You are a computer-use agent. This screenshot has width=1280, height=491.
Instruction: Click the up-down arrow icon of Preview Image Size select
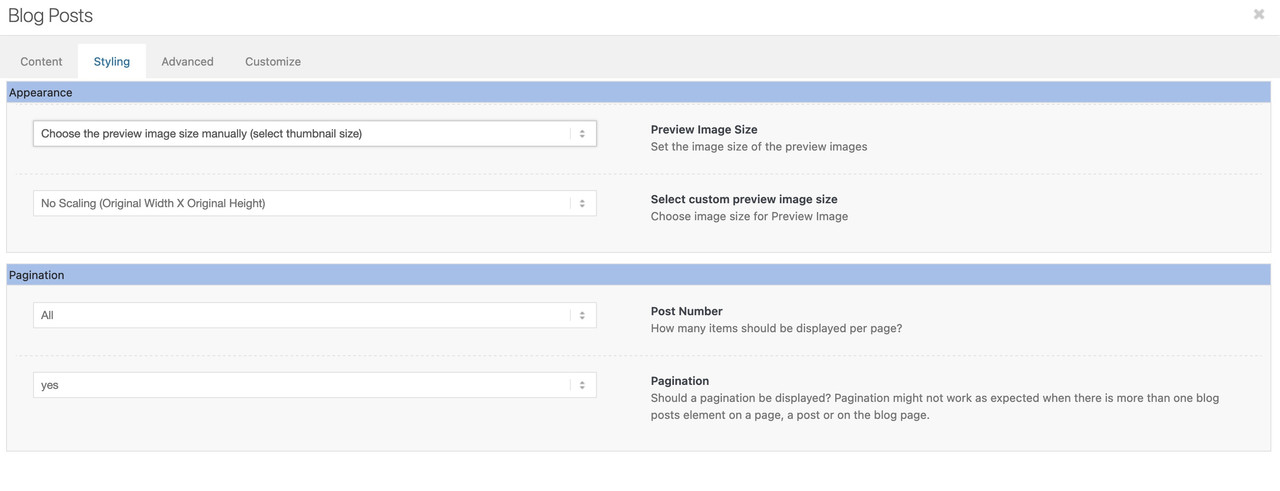582,133
